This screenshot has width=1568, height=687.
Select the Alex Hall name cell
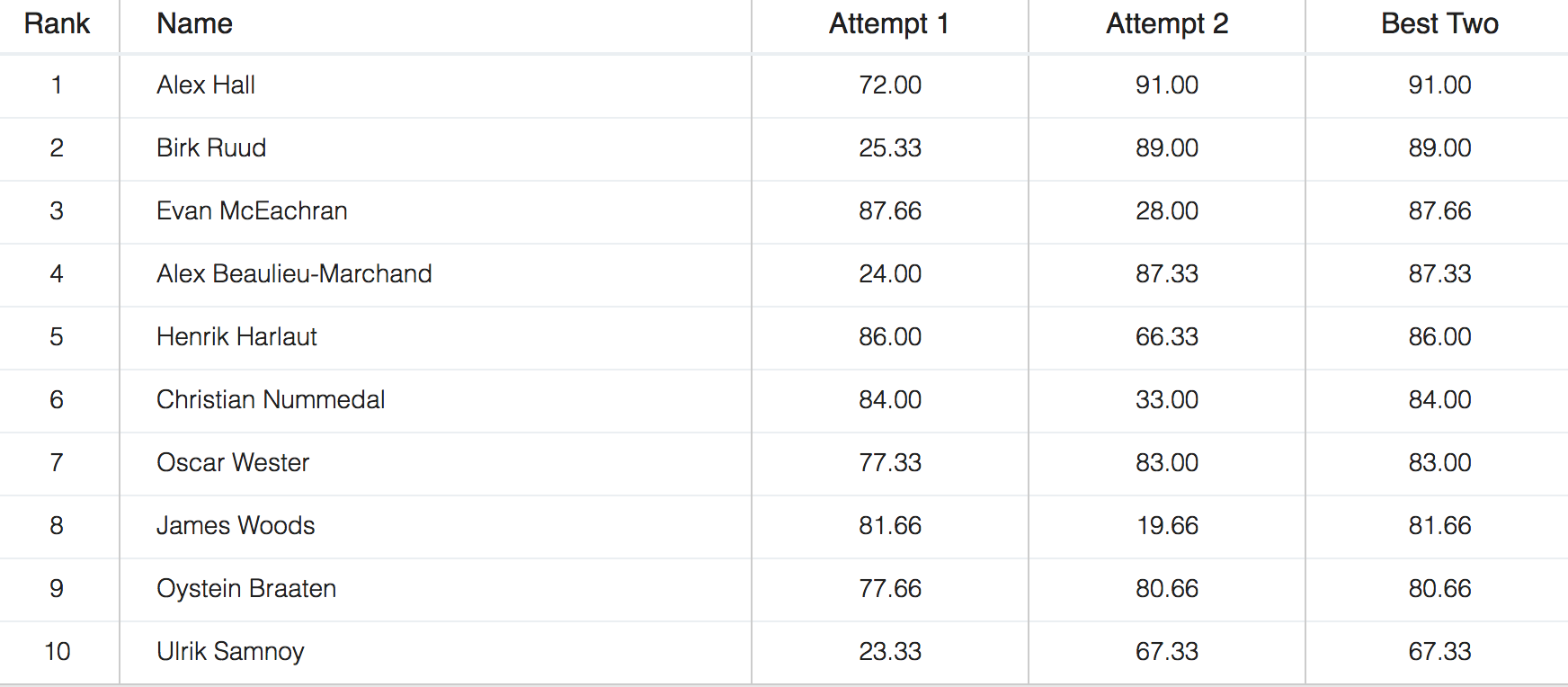206,85
